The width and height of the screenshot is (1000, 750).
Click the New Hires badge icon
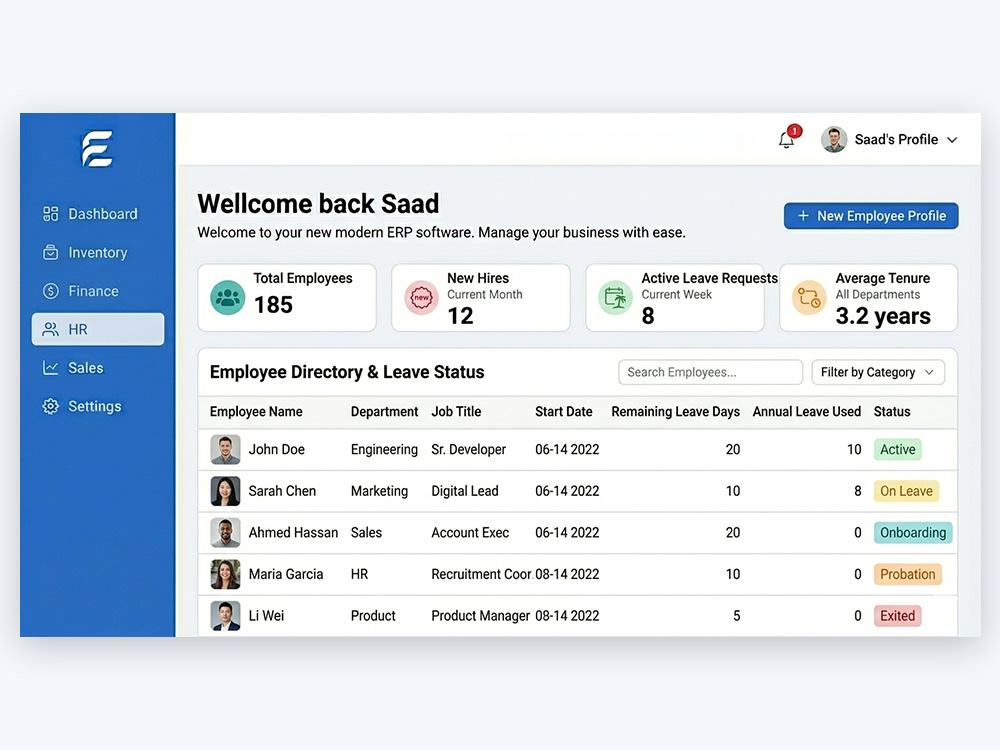(x=422, y=297)
